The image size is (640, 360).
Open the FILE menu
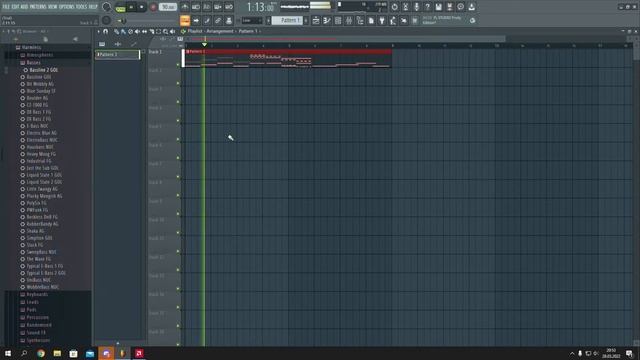[6, 7]
